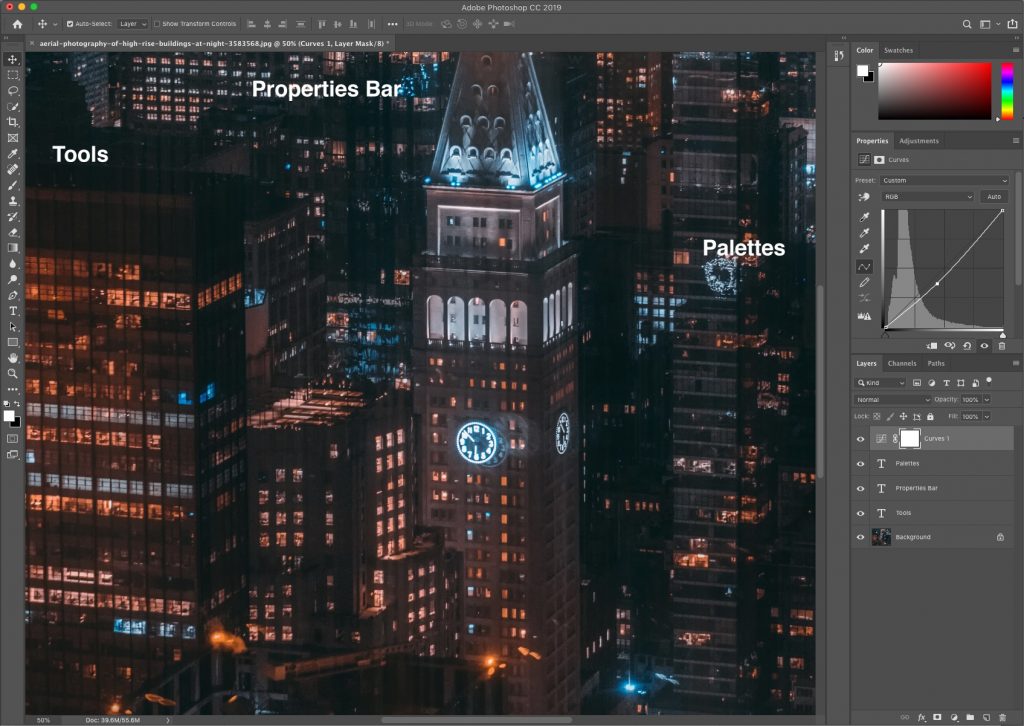Select the document tab aerial-photography jpg
The image size is (1024, 726).
[212, 44]
